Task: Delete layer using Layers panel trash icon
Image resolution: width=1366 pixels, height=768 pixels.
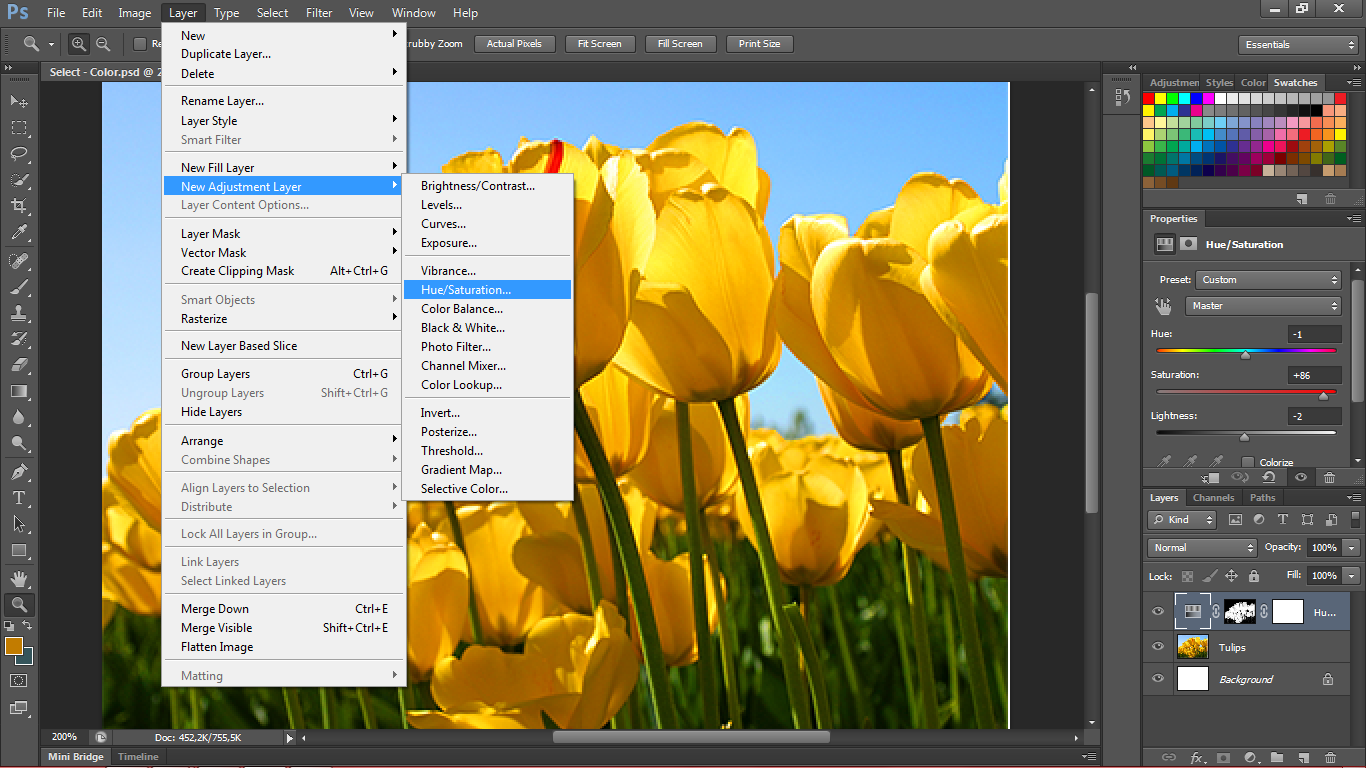Action: click(x=1330, y=758)
